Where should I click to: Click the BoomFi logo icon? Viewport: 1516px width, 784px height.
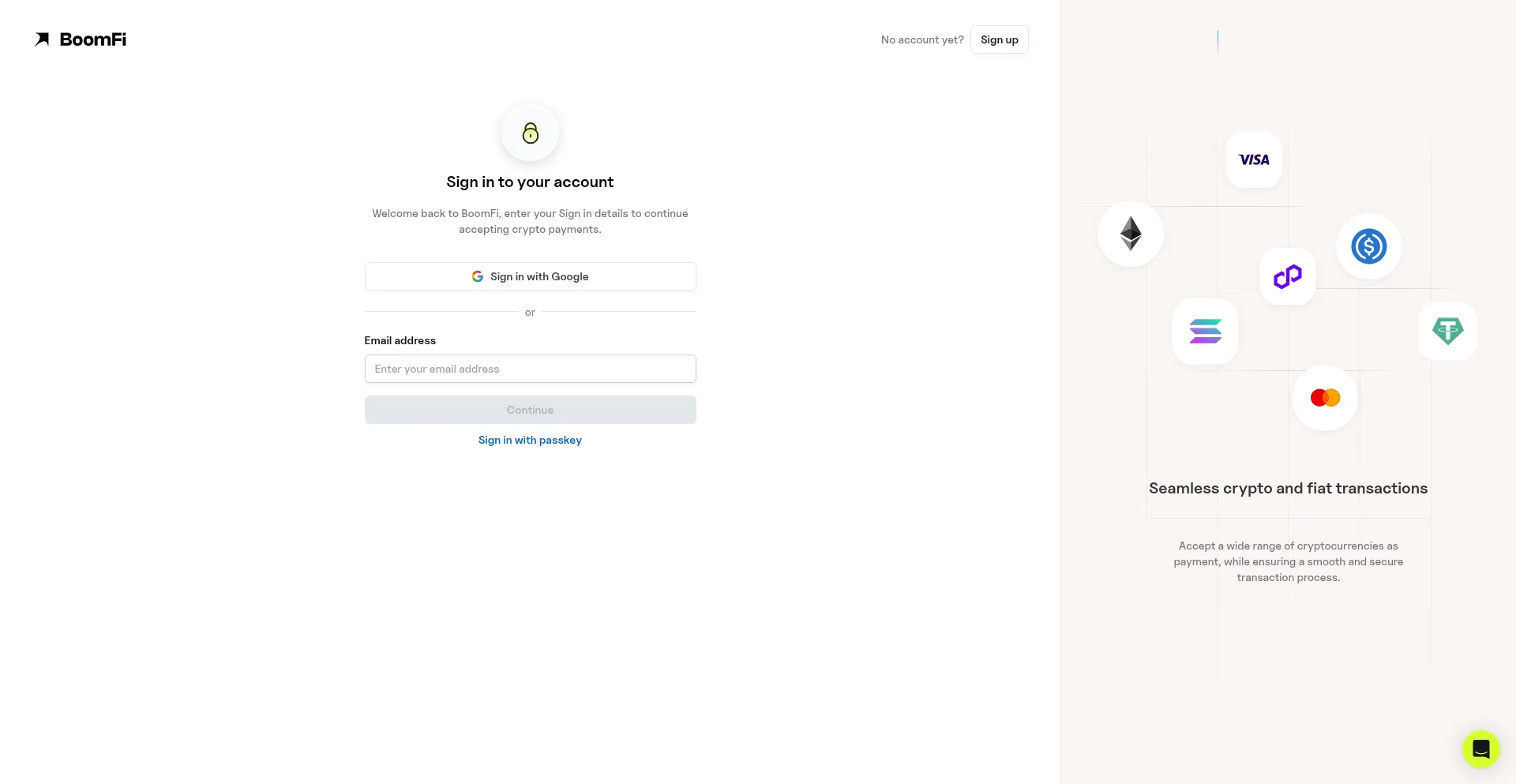pyautogui.click(x=43, y=39)
